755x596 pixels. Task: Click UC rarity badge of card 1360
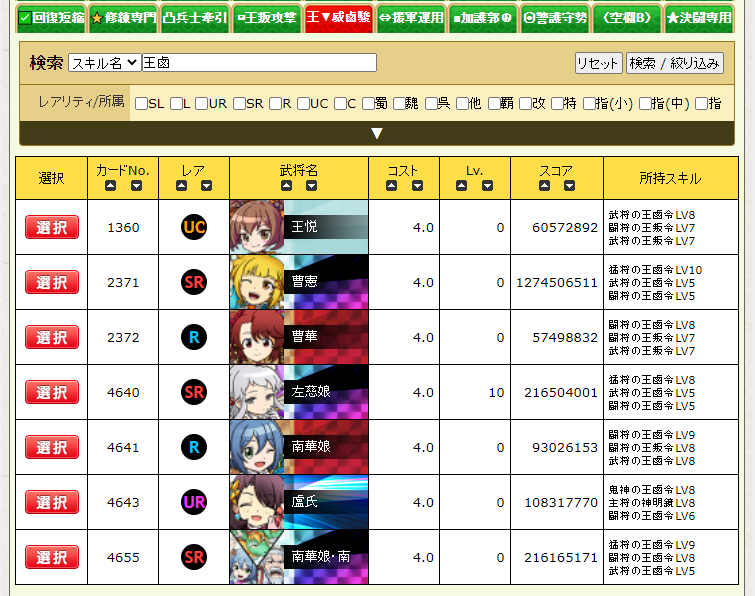point(194,227)
